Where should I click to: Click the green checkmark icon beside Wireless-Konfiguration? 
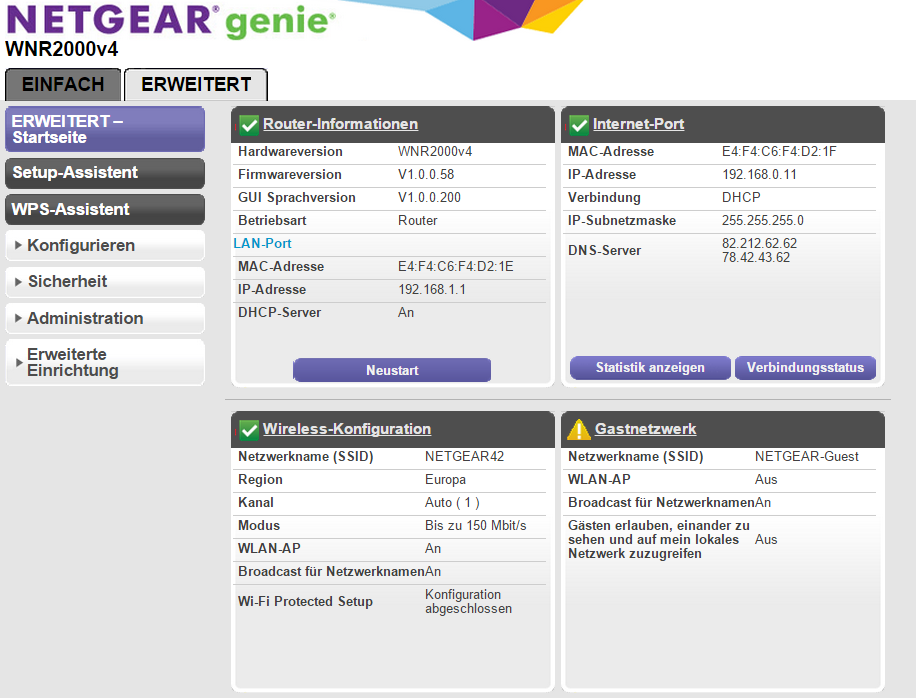249,429
